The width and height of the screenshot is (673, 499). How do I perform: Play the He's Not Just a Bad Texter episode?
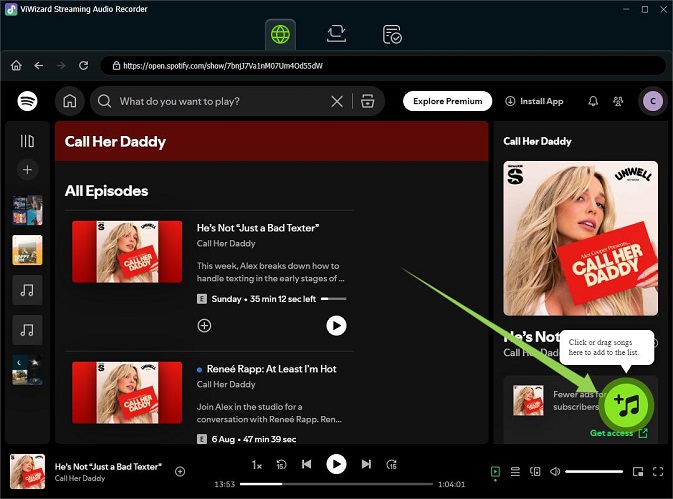tap(336, 326)
